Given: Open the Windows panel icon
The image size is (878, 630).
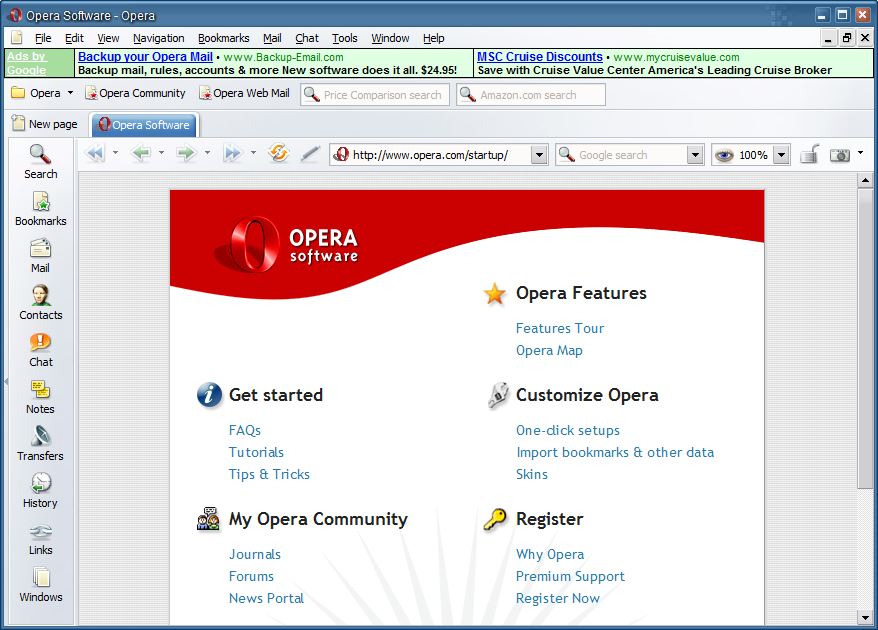Looking at the screenshot, I should 41,577.
